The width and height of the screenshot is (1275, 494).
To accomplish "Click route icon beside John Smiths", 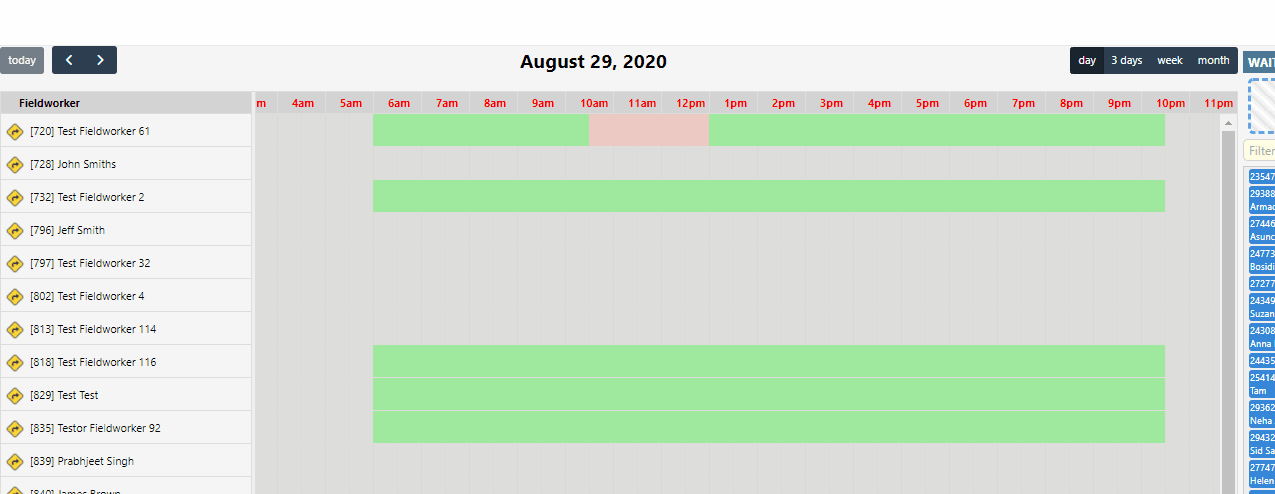I will [14, 164].
